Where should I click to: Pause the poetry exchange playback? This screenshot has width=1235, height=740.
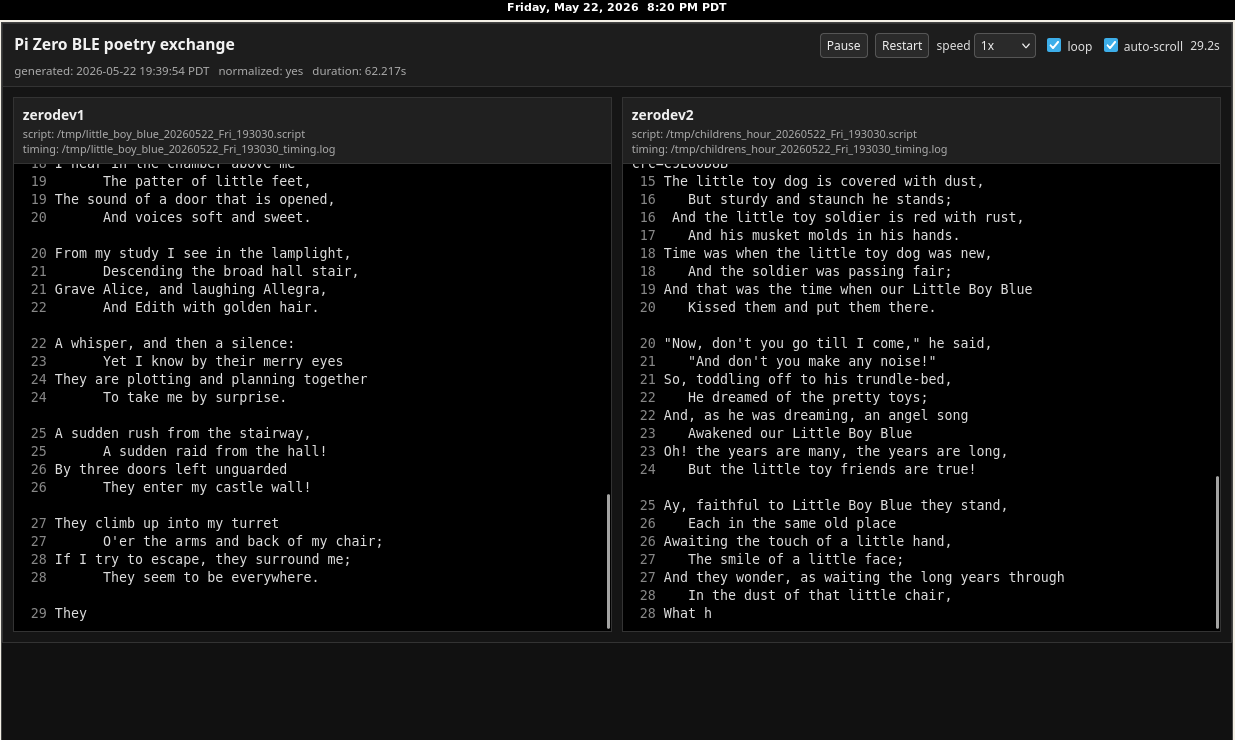point(843,45)
